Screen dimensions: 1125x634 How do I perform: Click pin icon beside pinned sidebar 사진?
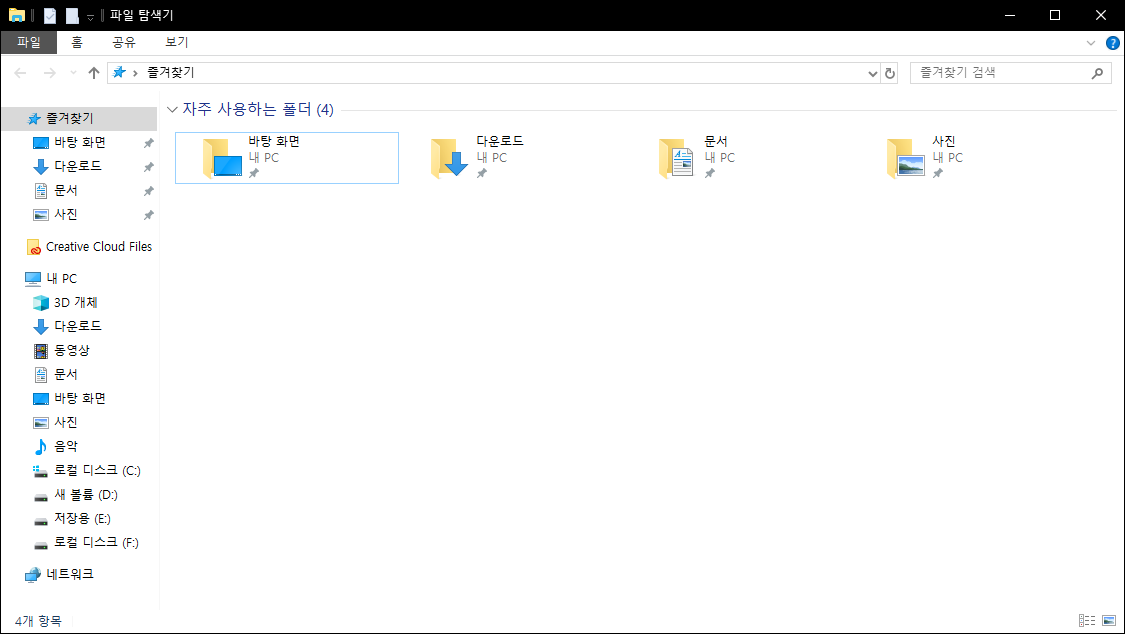coord(149,215)
